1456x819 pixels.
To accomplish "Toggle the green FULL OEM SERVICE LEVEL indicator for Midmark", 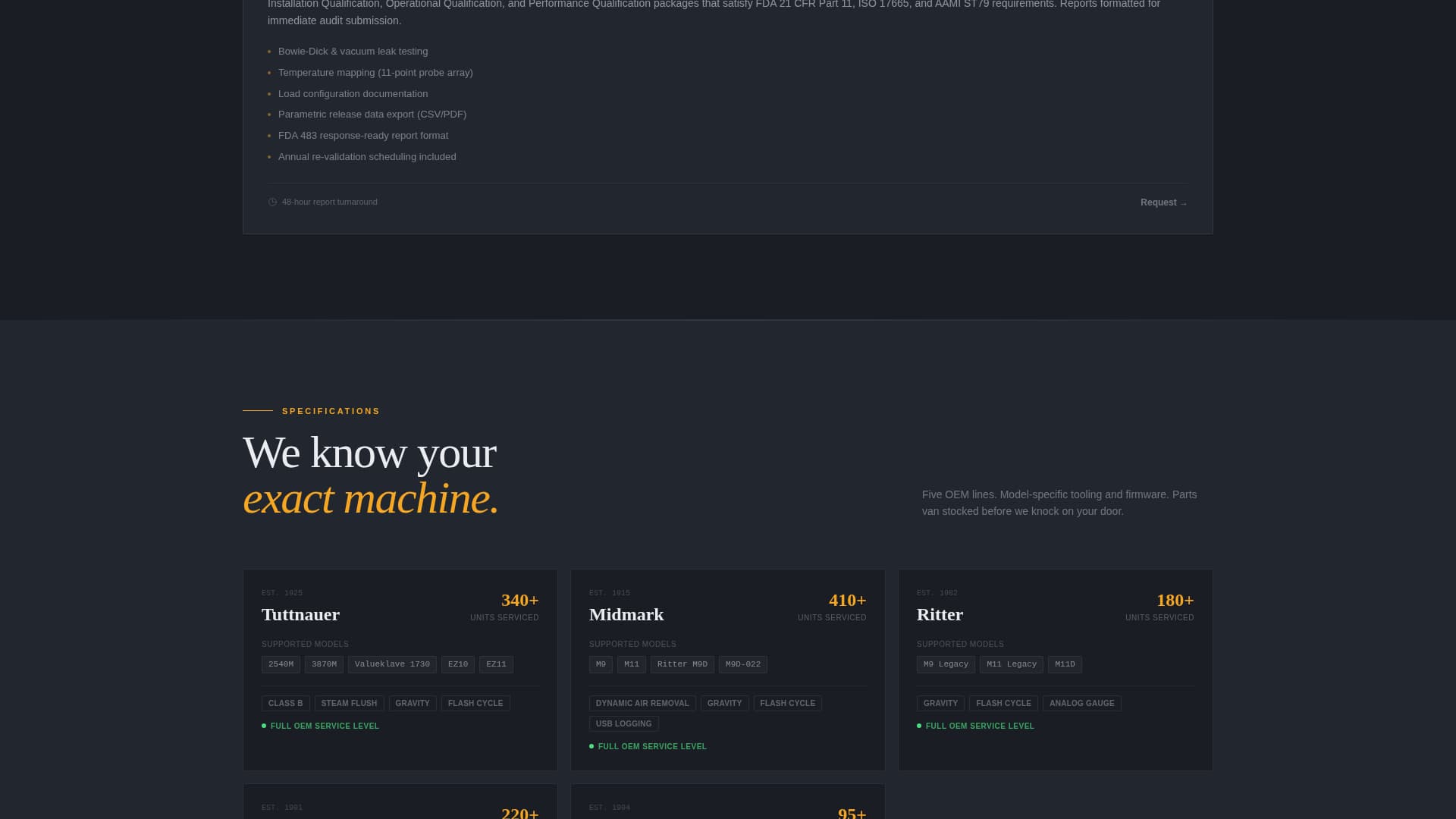I will click(592, 746).
